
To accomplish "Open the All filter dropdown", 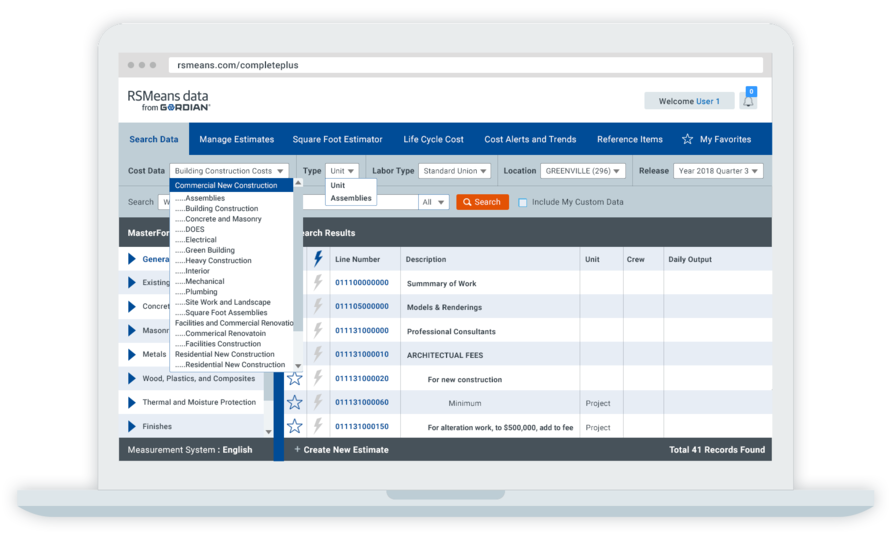I will click(434, 202).
